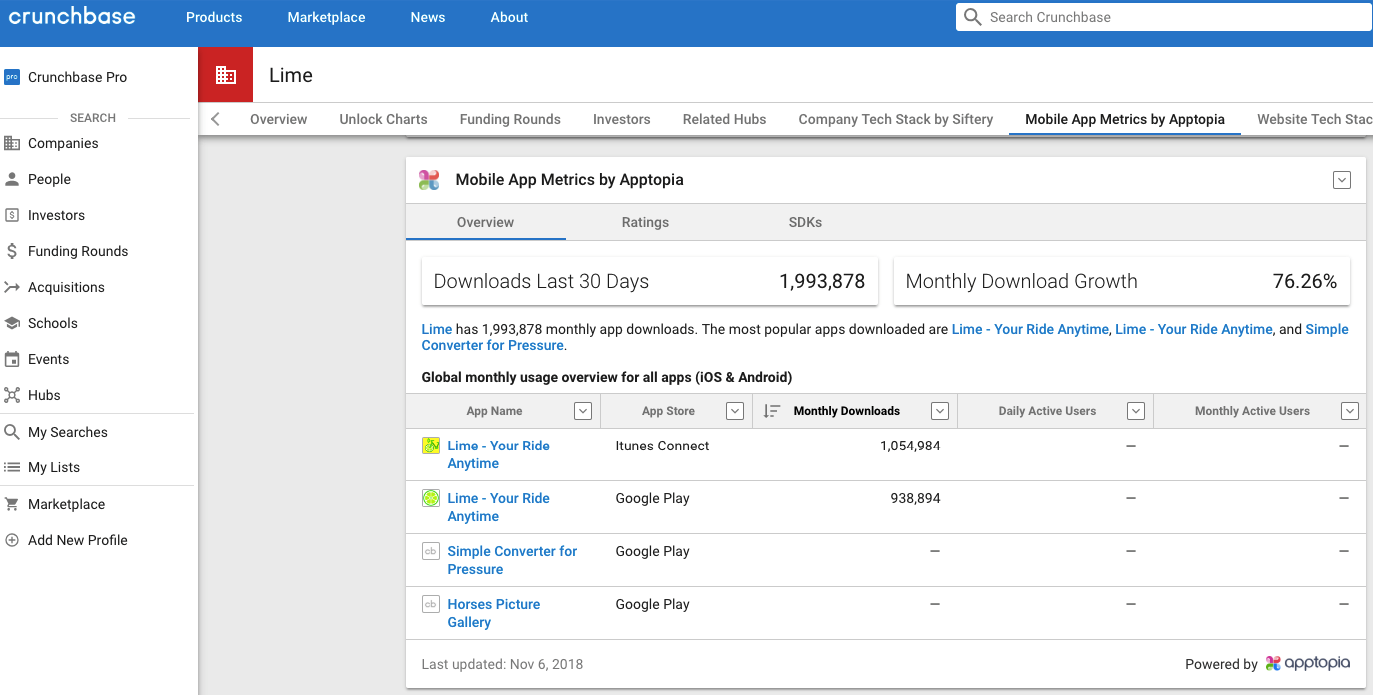Screen dimensions: 1373x695
Task: Click the search magnifier icon in header
Action: (972, 17)
